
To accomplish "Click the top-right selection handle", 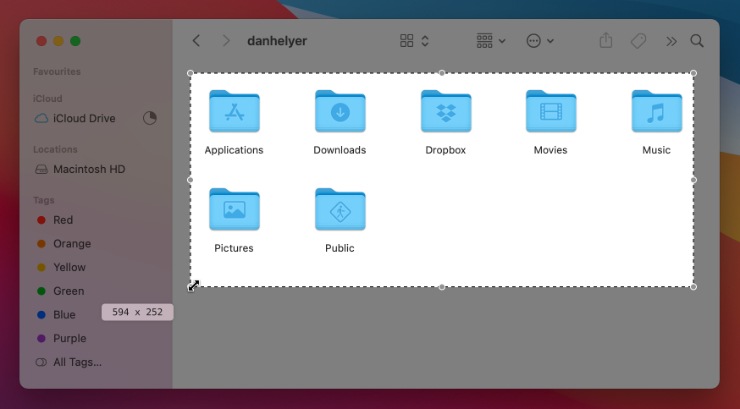I will [x=693, y=73].
